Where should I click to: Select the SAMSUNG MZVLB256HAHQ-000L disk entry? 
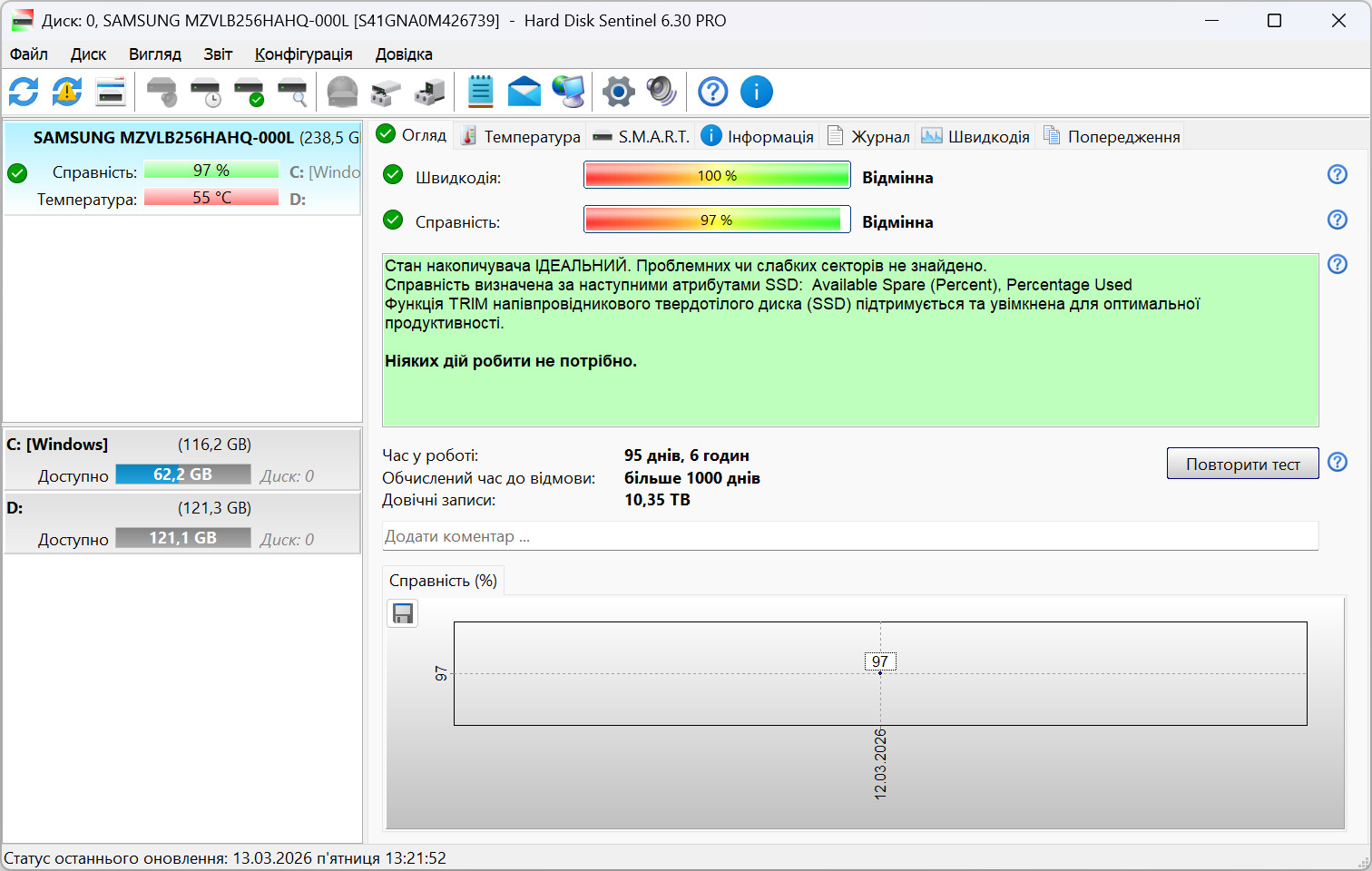(x=183, y=169)
